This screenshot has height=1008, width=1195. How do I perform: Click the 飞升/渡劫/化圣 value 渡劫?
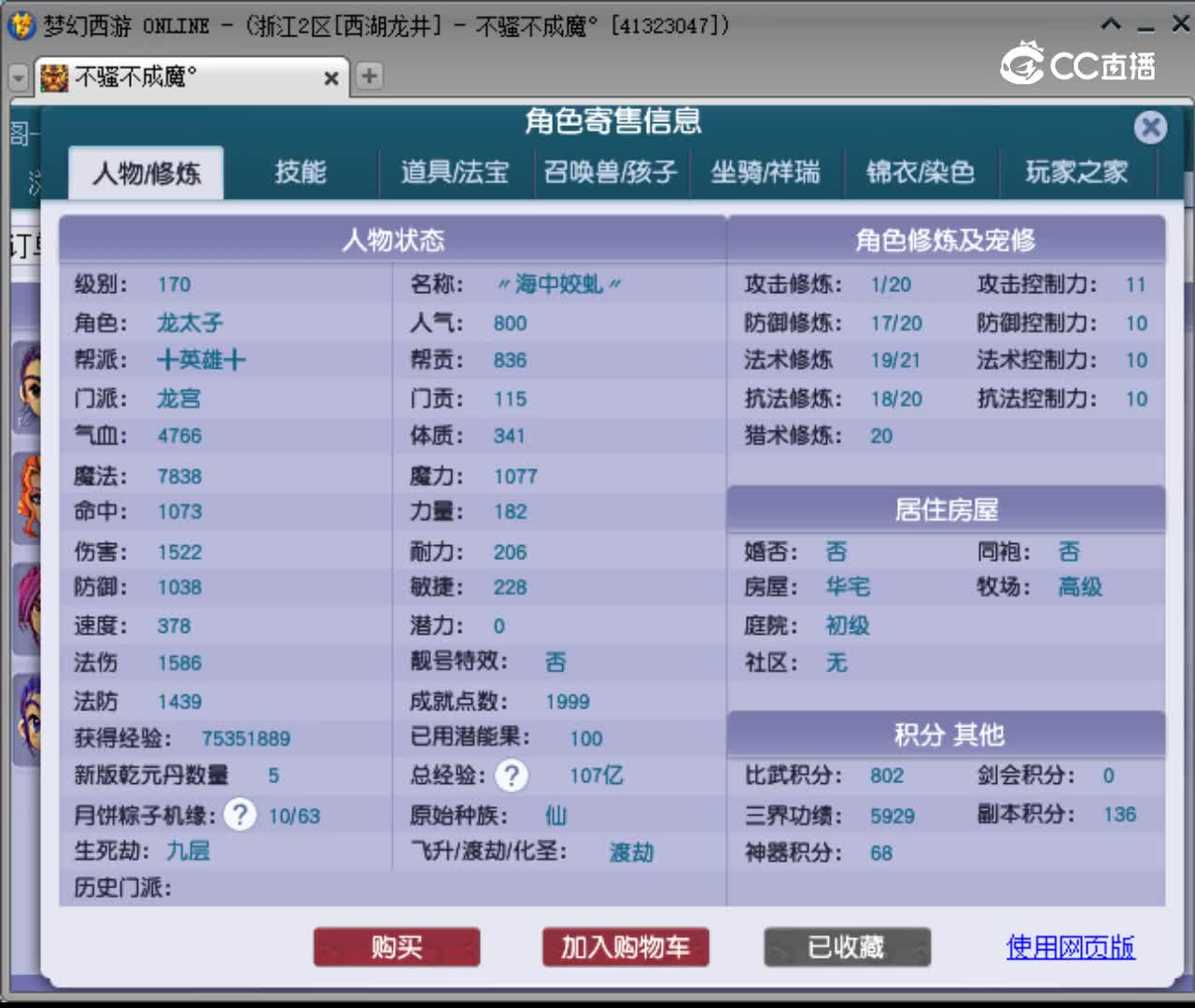coord(632,852)
